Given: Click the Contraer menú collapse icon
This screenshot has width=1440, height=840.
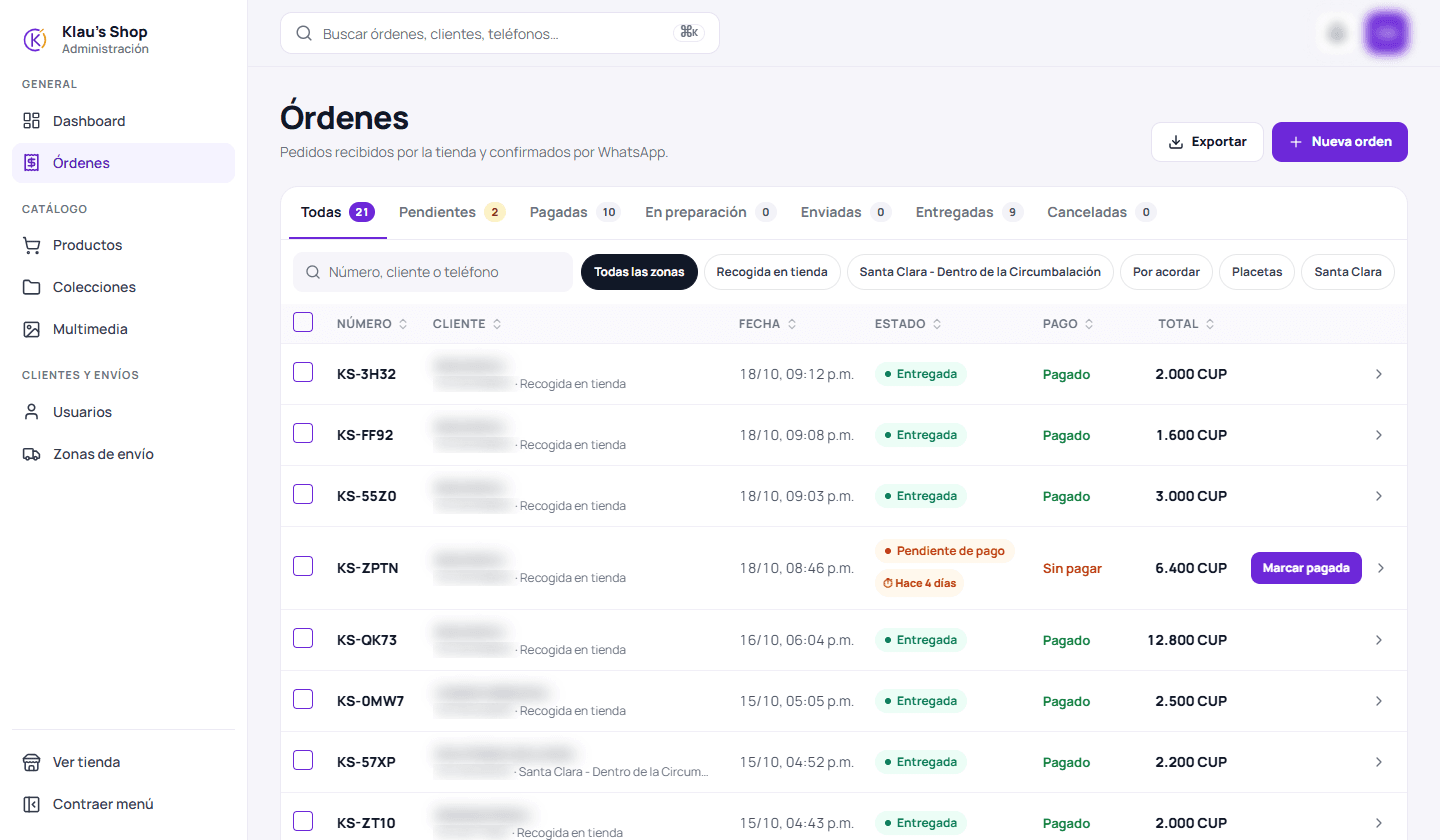Looking at the screenshot, I should pos(32,804).
